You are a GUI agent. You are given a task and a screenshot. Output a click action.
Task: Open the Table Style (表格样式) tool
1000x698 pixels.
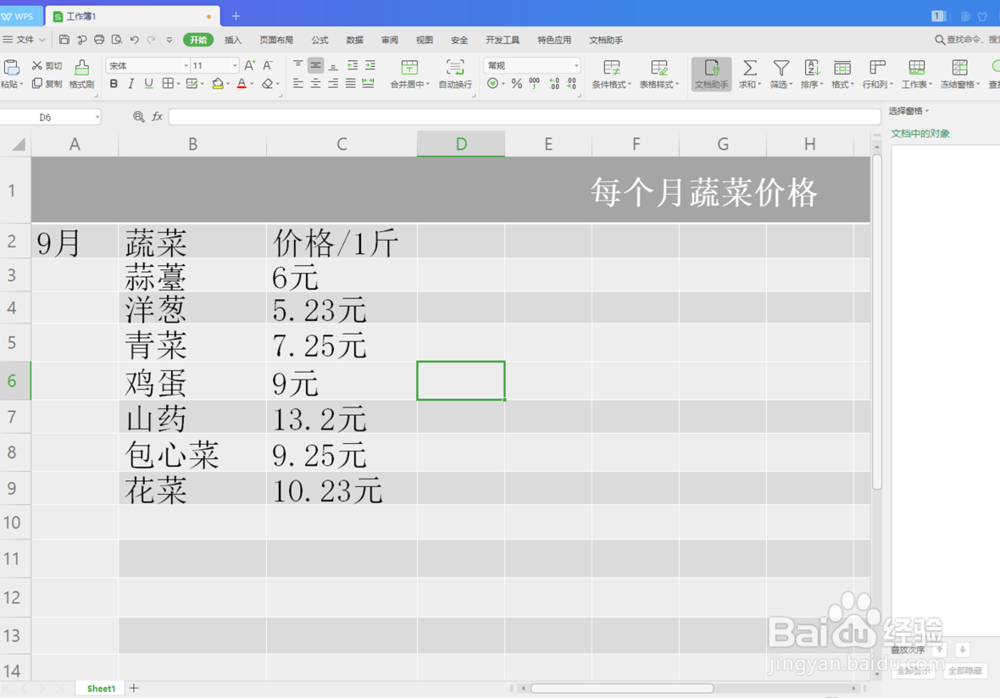coord(659,72)
